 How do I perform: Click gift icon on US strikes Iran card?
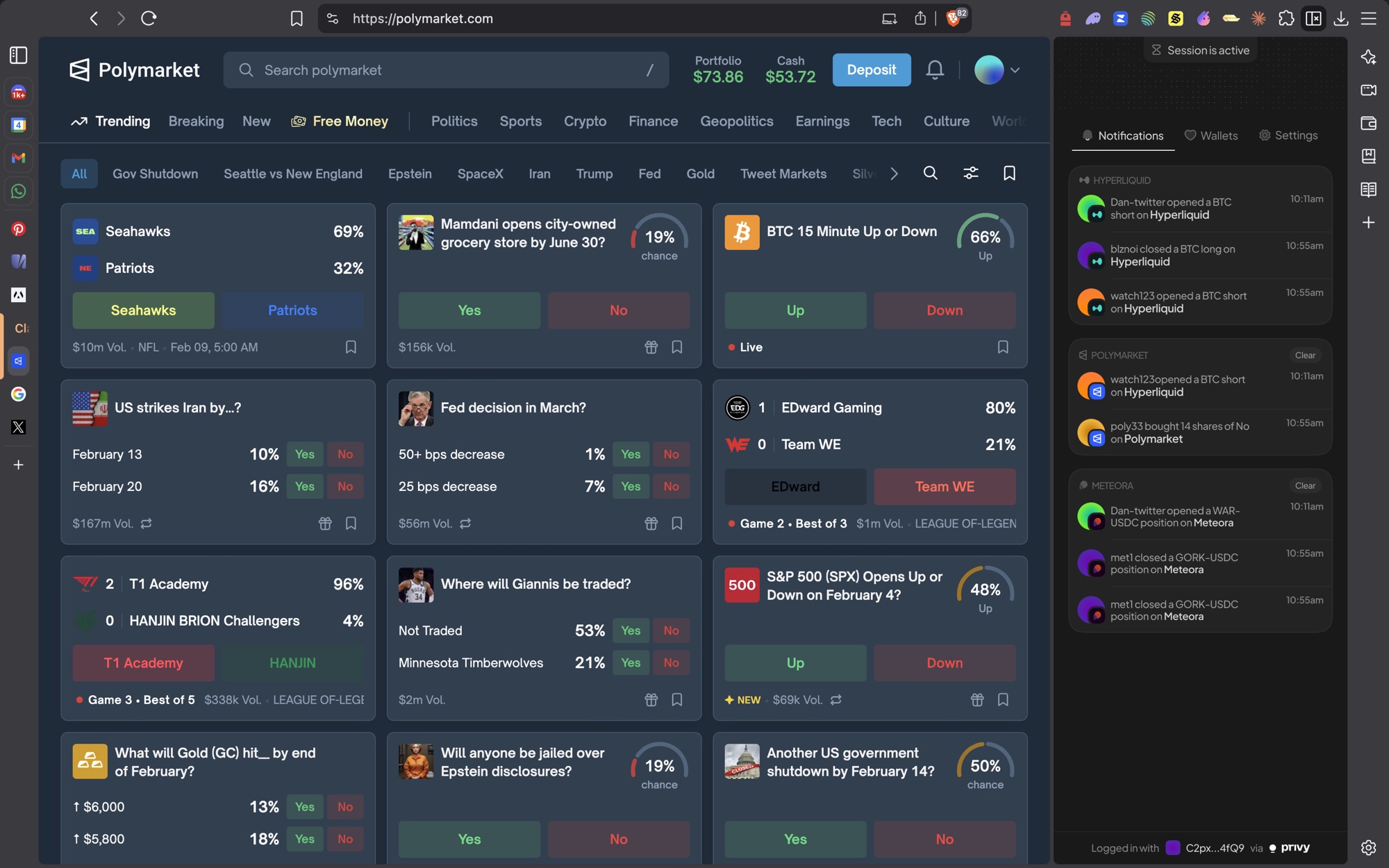(x=325, y=523)
